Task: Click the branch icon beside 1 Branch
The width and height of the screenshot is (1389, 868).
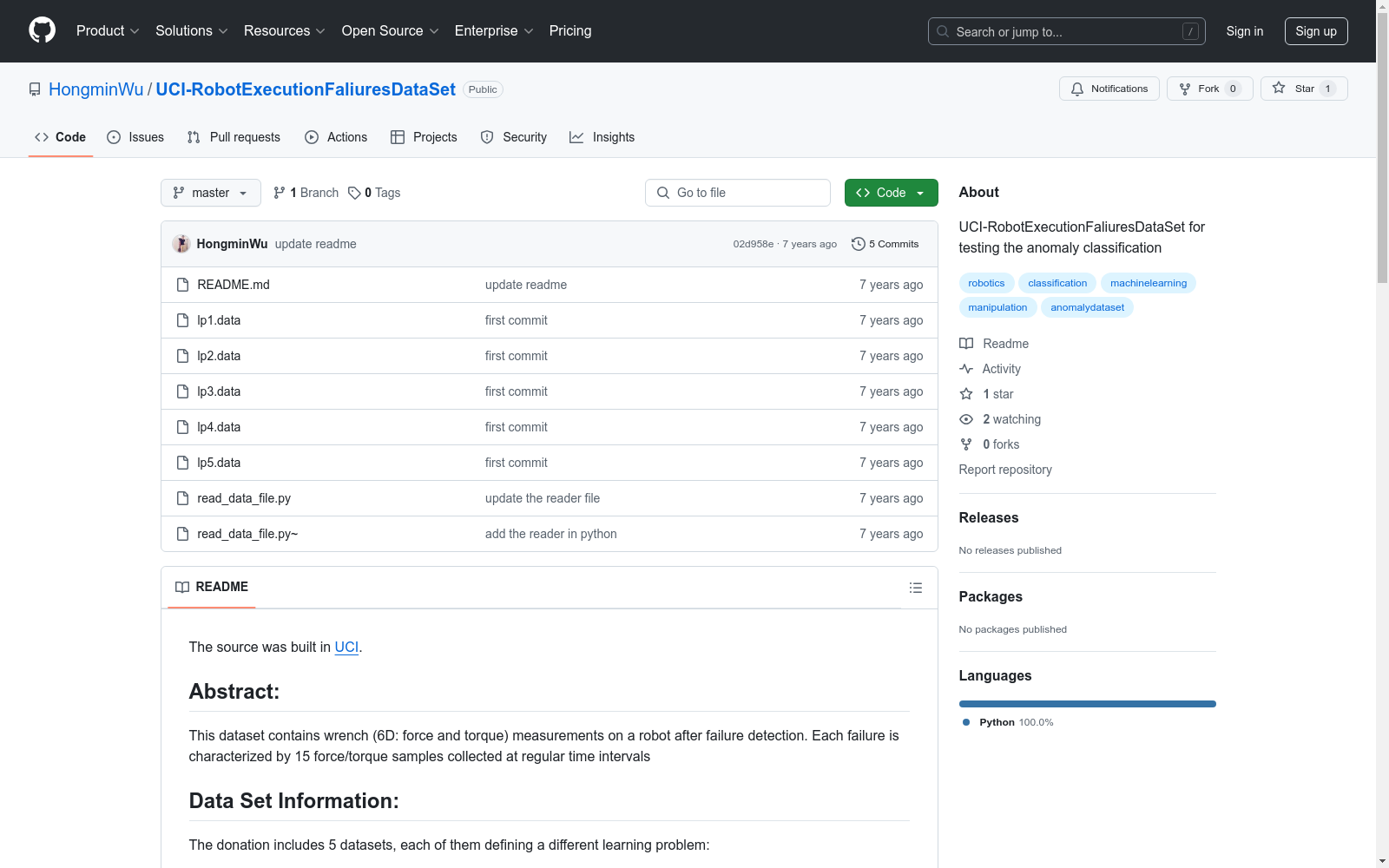Action: [x=280, y=193]
